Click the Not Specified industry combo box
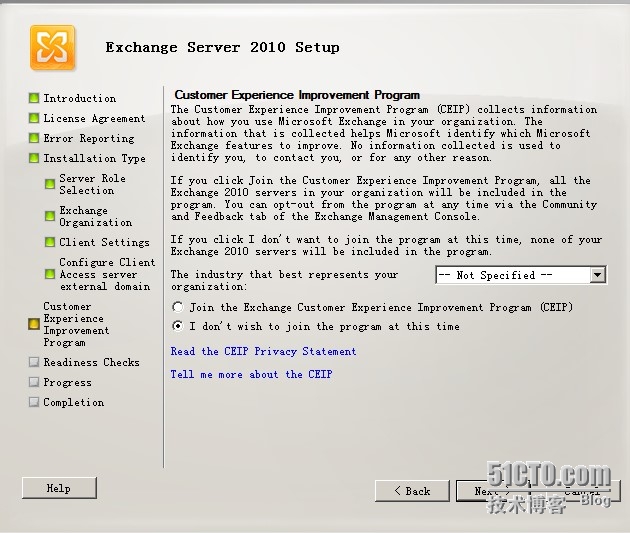630x533 pixels. tap(521, 275)
